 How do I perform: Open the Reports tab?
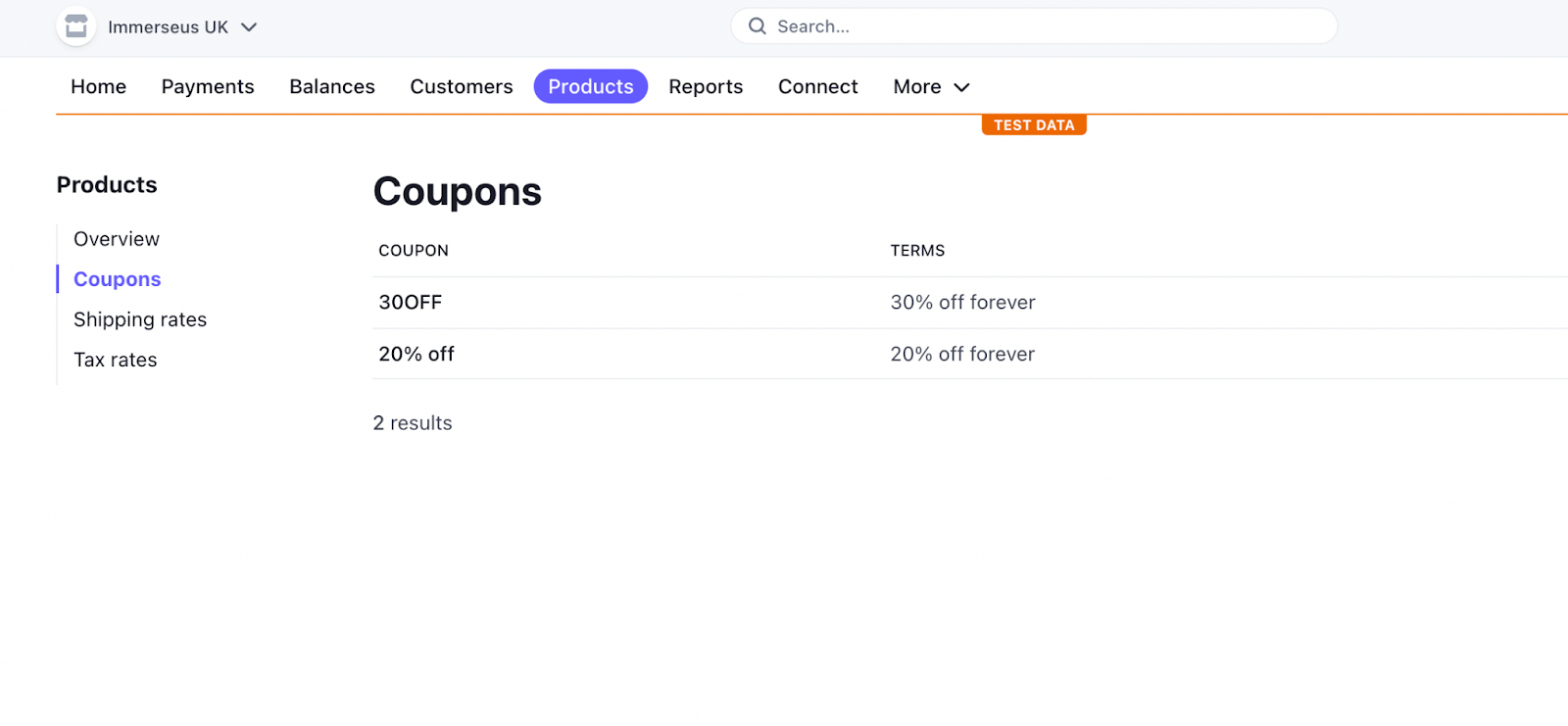(706, 87)
